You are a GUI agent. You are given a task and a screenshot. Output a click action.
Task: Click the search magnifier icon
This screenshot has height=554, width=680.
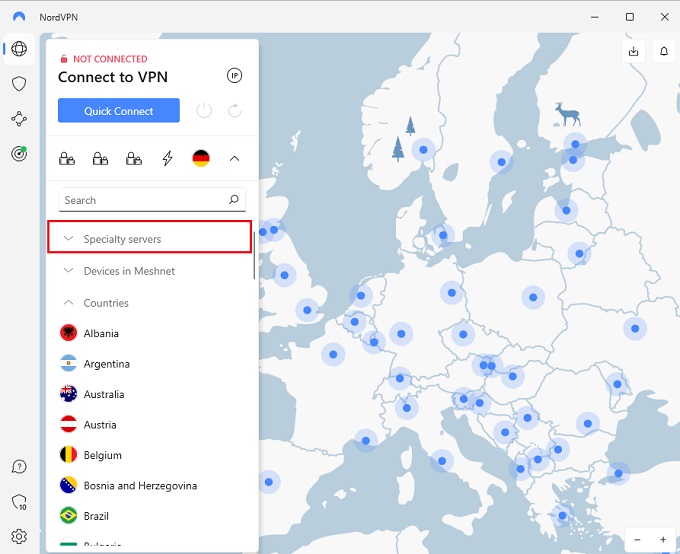[x=234, y=200]
